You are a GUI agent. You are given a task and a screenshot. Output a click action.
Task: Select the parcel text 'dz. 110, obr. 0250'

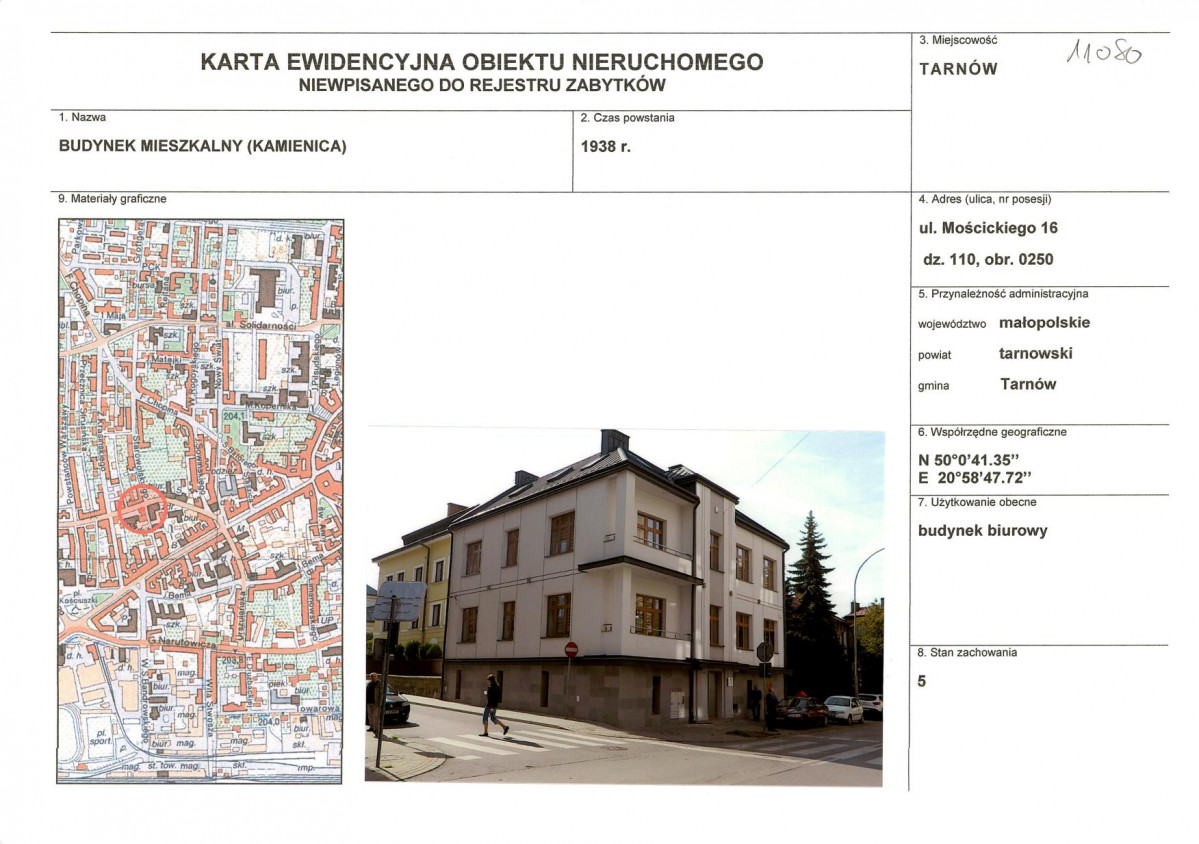988,259
